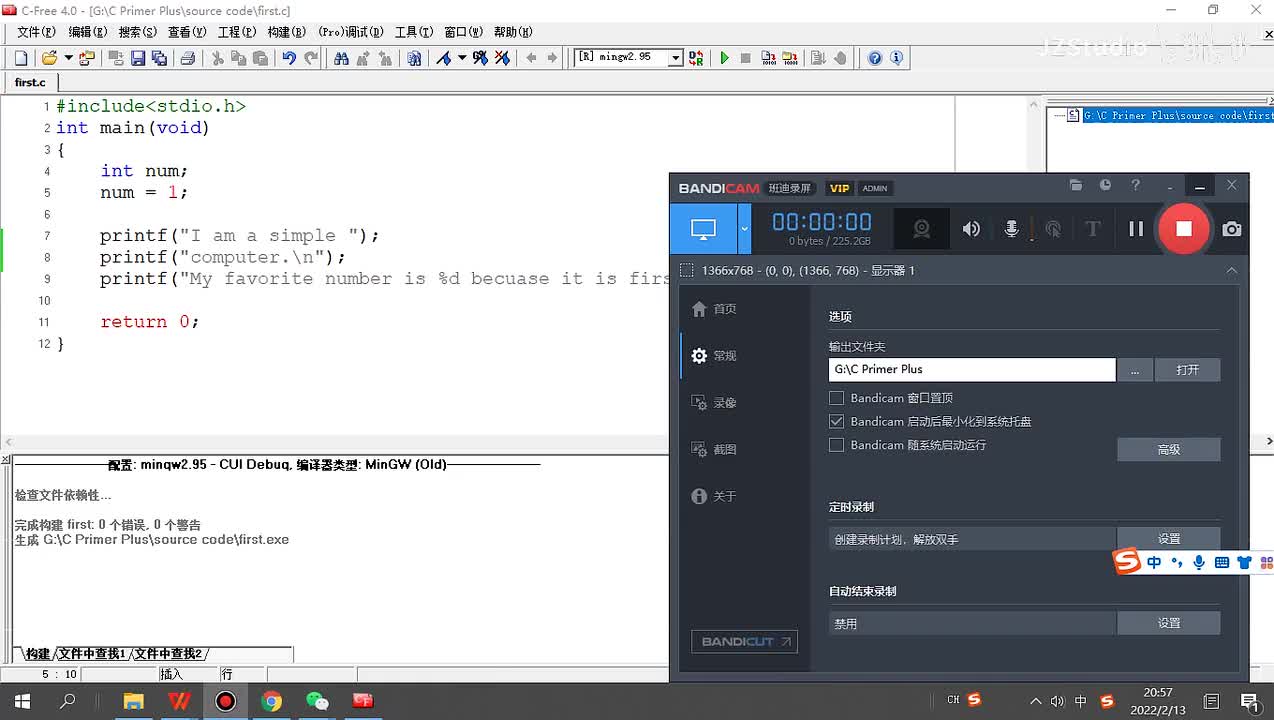
Task: Take a screenshot with Bandicam camera icon
Action: [1232, 229]
